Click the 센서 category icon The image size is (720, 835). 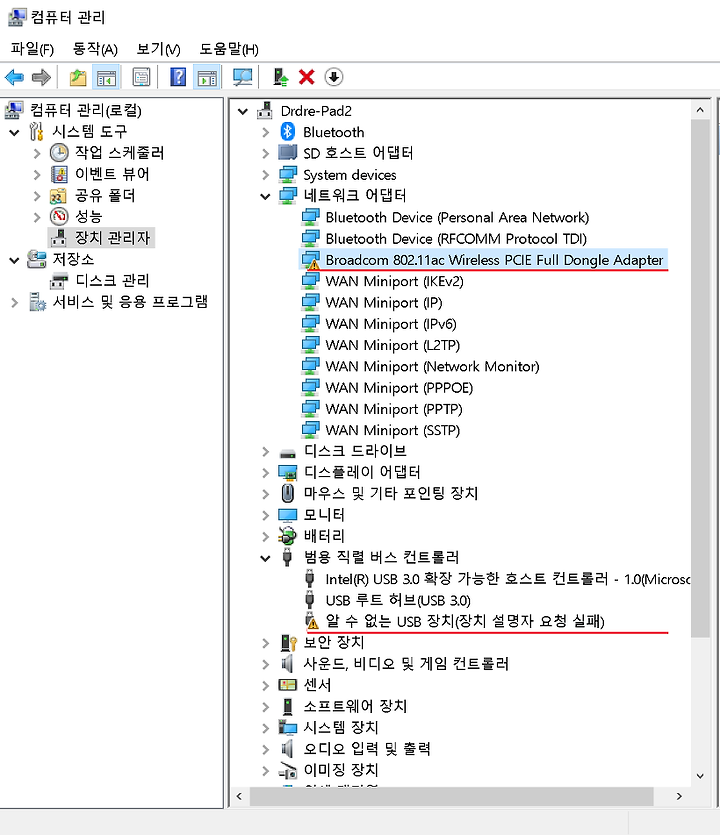(x=288, y=685)
